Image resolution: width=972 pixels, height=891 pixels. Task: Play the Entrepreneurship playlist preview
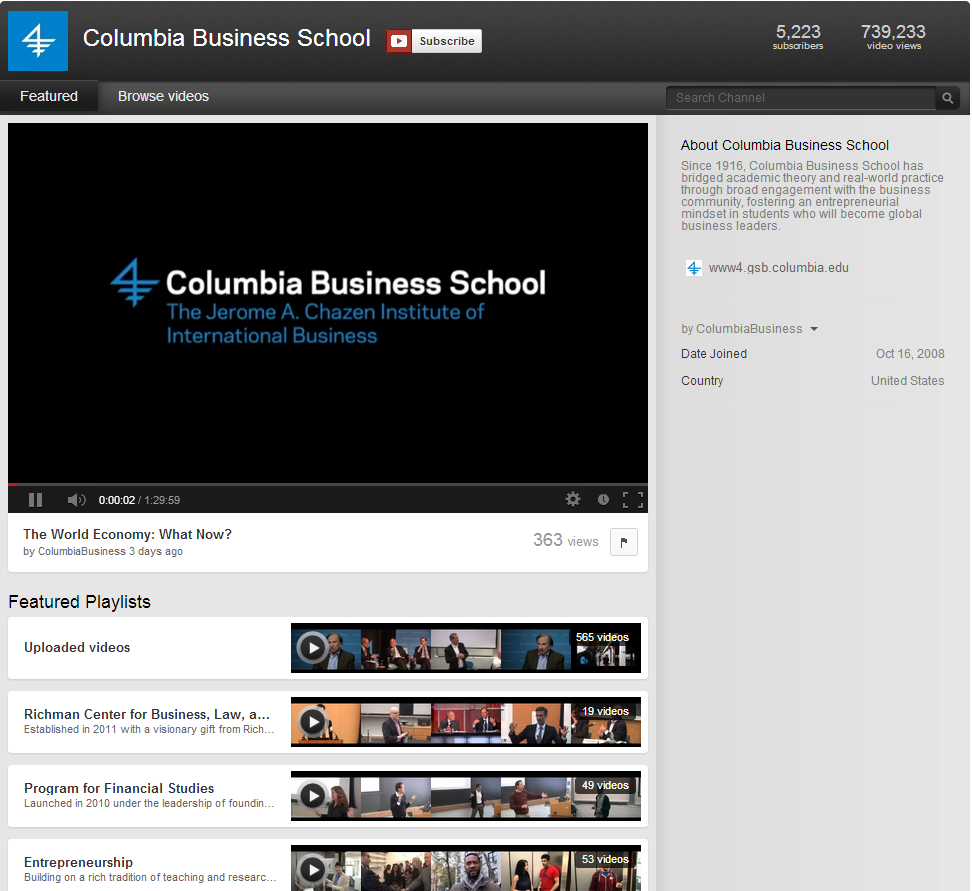point(313,869)
